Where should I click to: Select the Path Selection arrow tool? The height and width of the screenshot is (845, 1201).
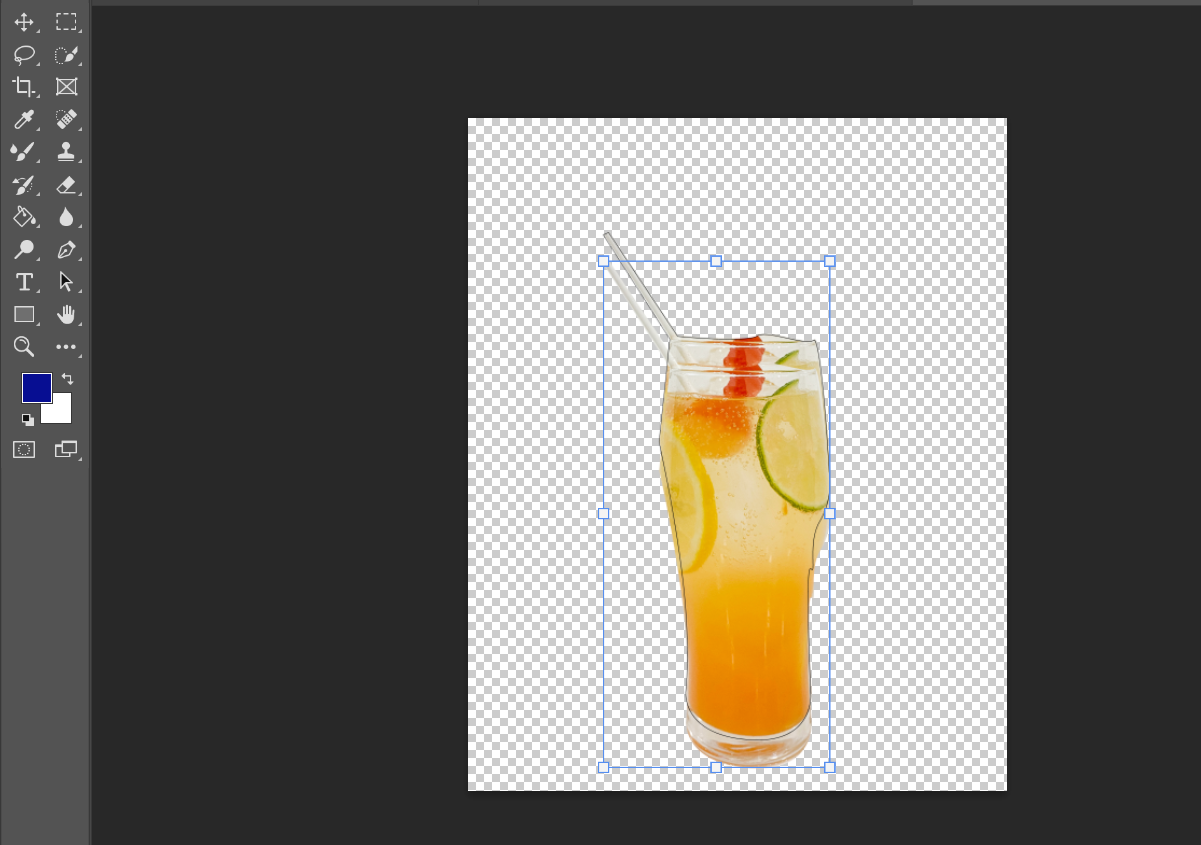pyautogui.click(x=66, y=282)
